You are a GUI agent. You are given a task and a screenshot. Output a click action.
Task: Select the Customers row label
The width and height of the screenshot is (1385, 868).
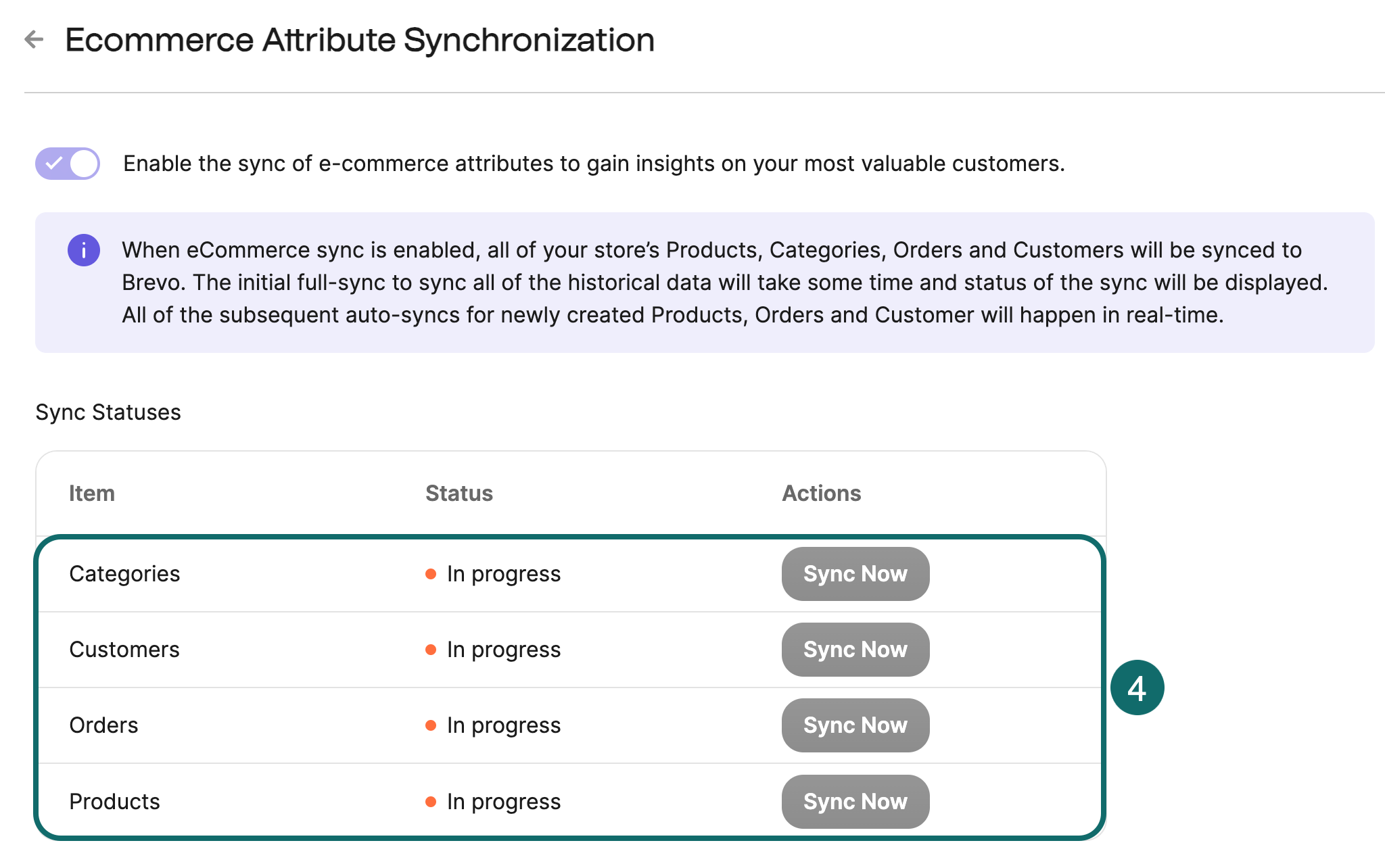(124, 650)
